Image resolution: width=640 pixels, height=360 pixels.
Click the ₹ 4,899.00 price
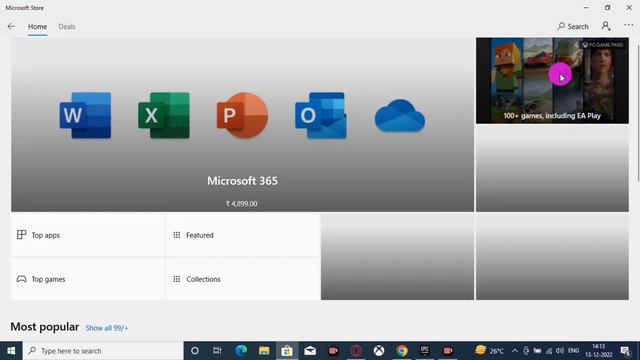tap(242, 204)
